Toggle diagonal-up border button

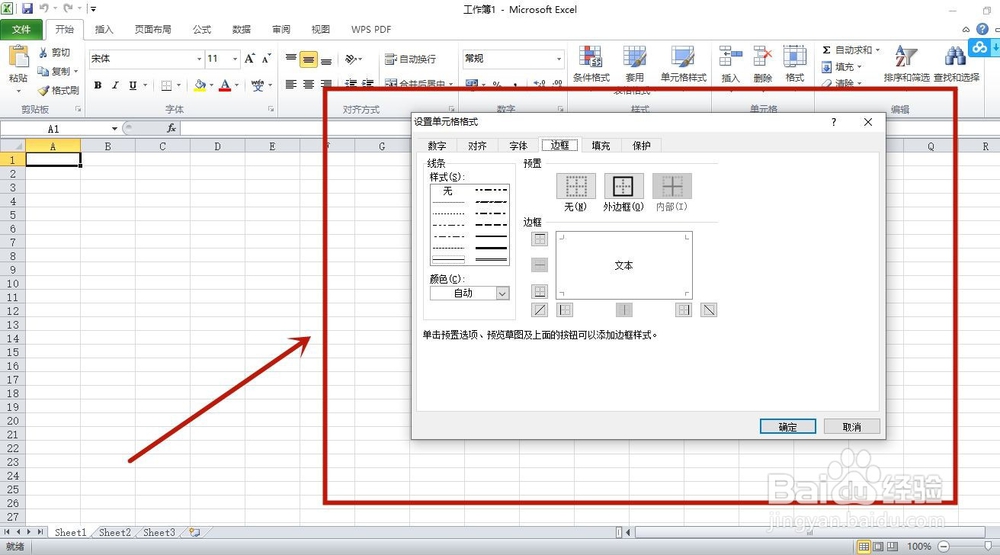coord(540,310)
